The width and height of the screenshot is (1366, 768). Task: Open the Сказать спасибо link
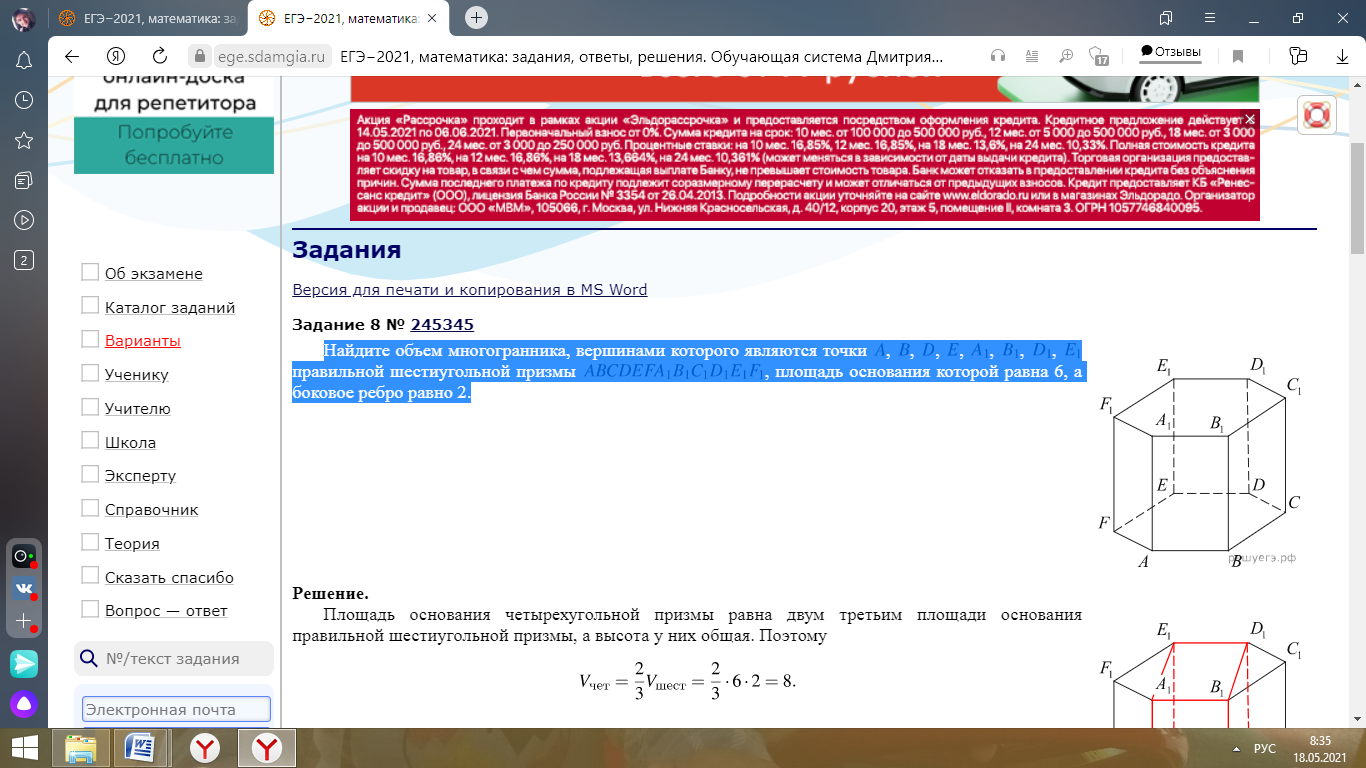pos(169,578)
